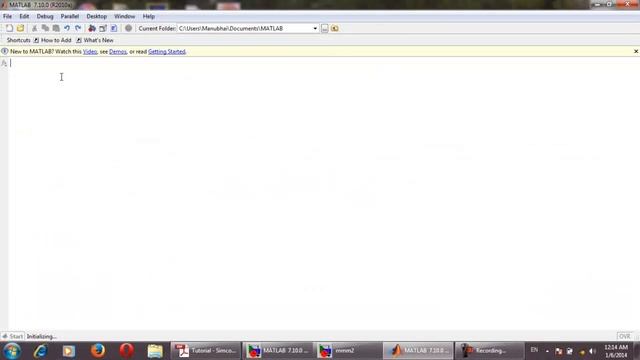Open the Getting Started link
640x360 pixels.
coord(167,51)
